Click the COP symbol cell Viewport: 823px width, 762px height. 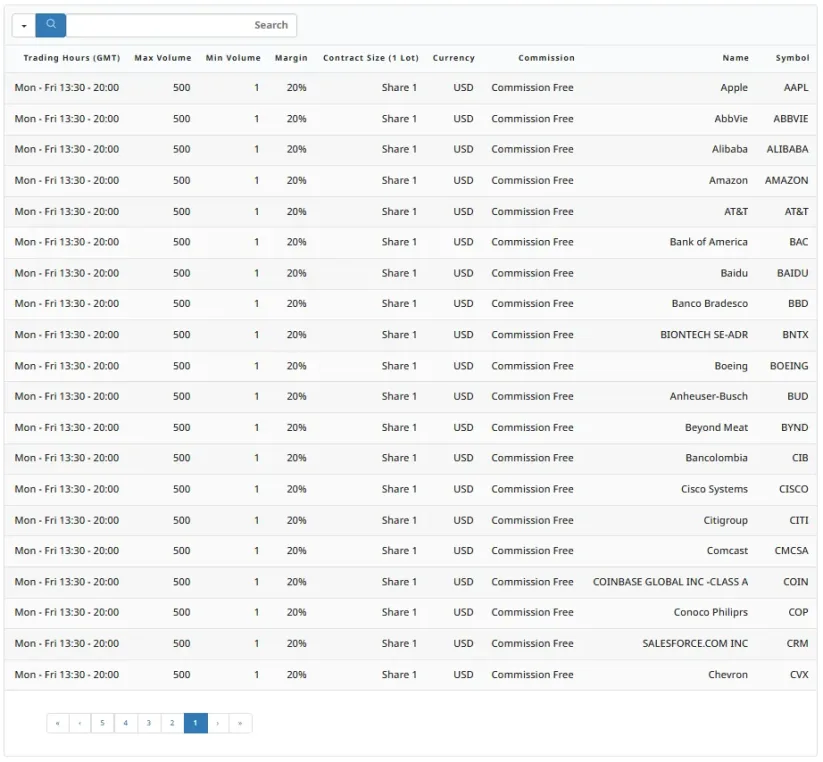[798, 612]
